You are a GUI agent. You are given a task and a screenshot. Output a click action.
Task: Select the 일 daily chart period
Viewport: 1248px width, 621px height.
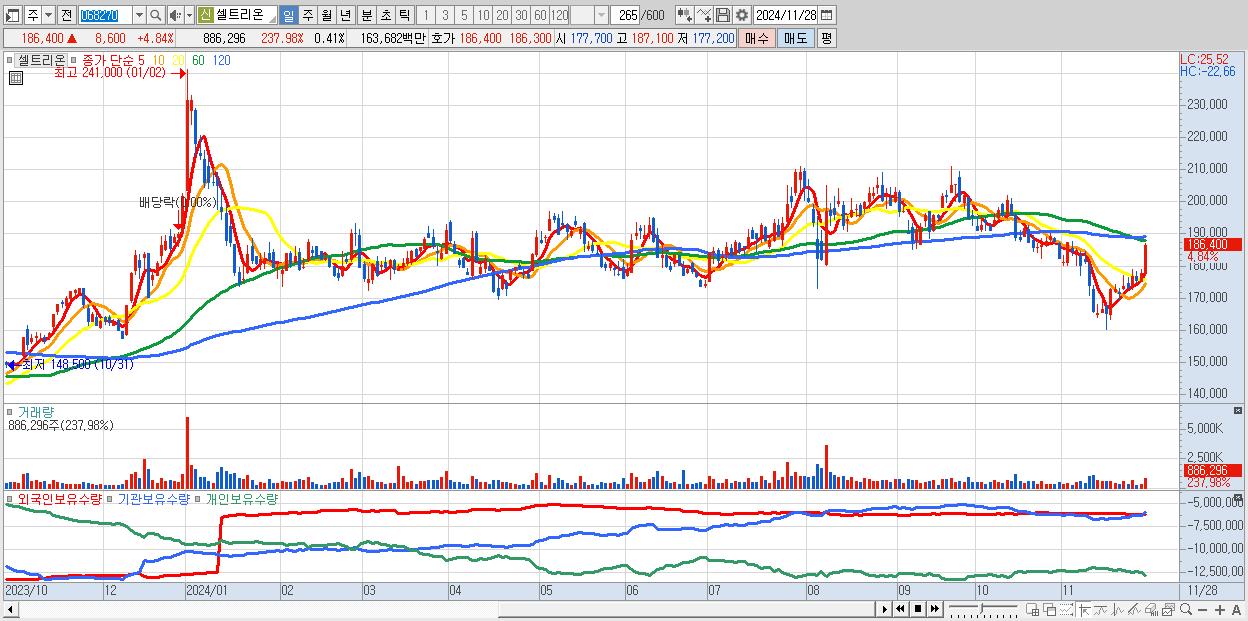click(288, 16)
